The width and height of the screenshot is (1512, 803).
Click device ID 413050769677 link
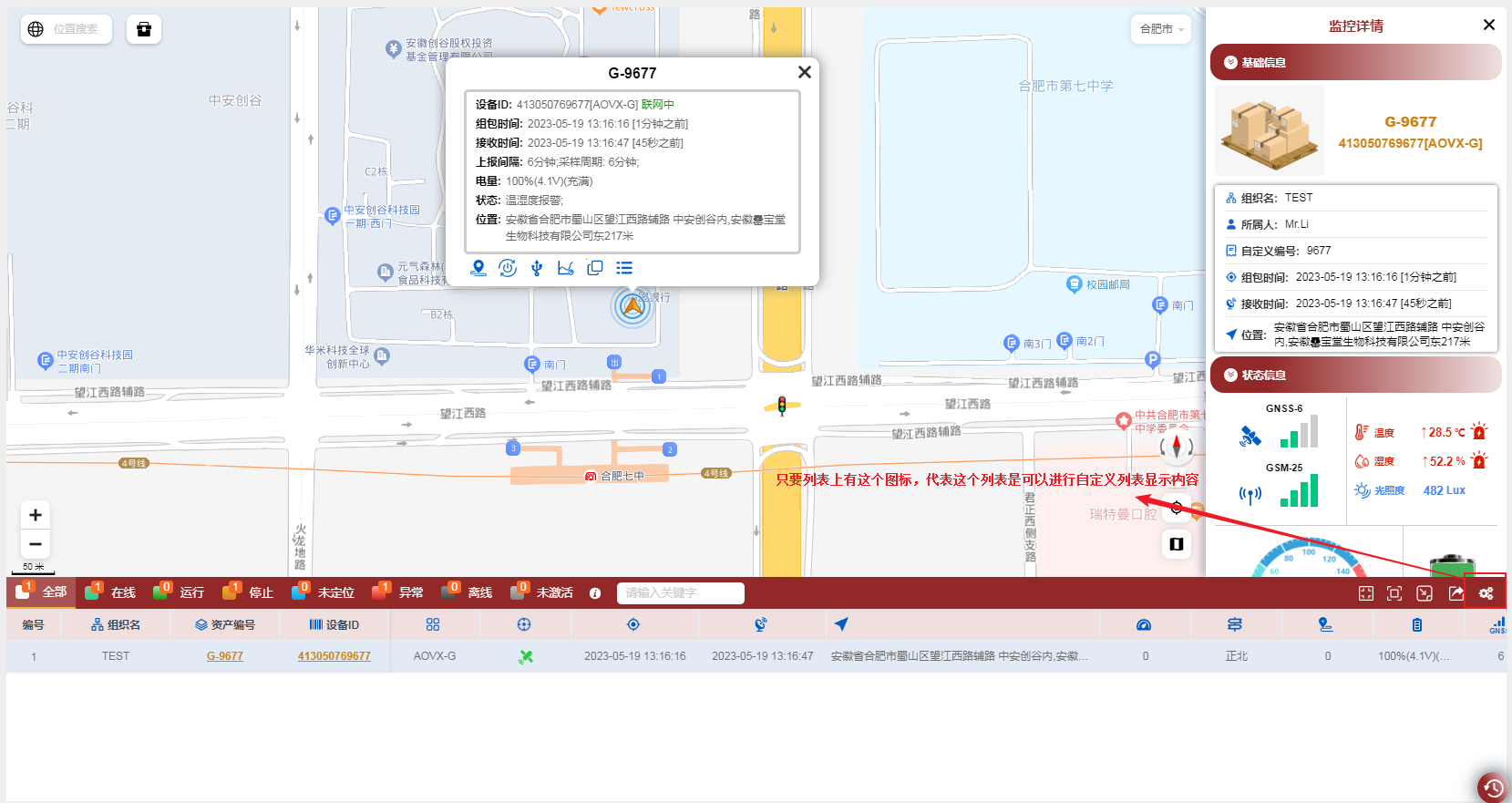[x=334, y=656]
